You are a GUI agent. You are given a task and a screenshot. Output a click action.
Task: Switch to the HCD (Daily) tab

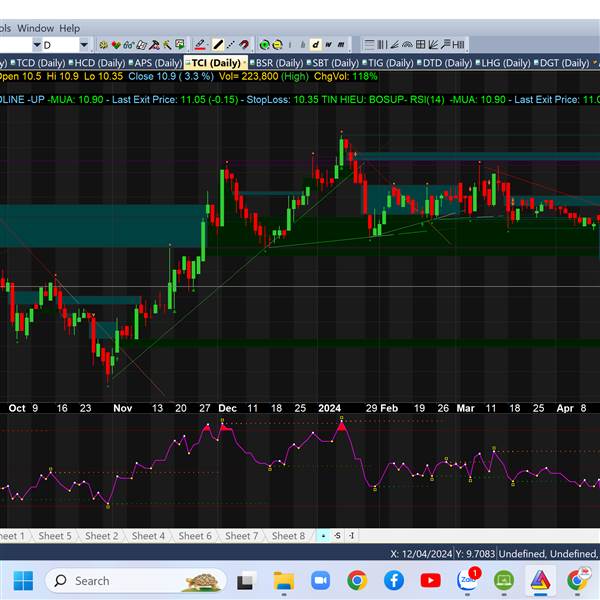[99, 63]
